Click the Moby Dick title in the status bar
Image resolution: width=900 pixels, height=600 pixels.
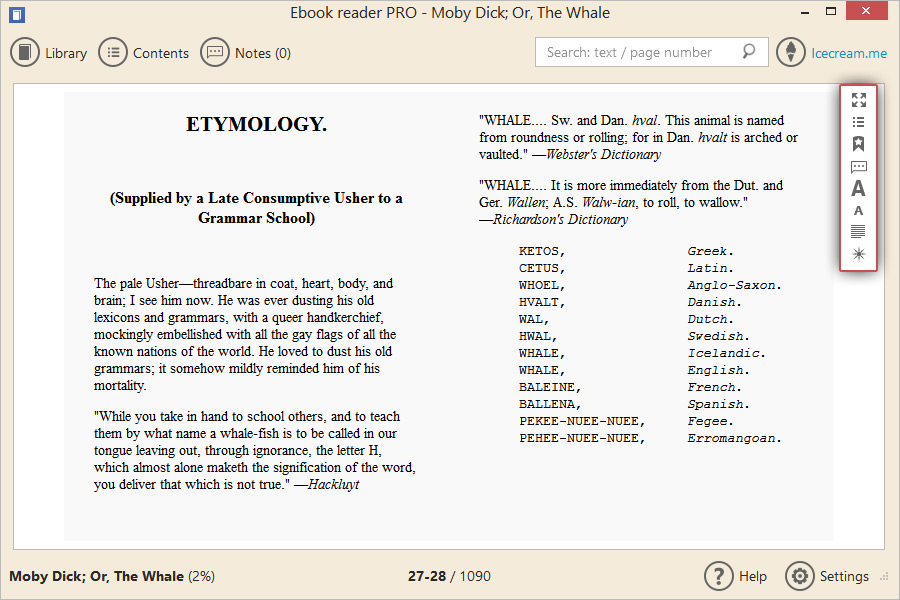point(96,576)
